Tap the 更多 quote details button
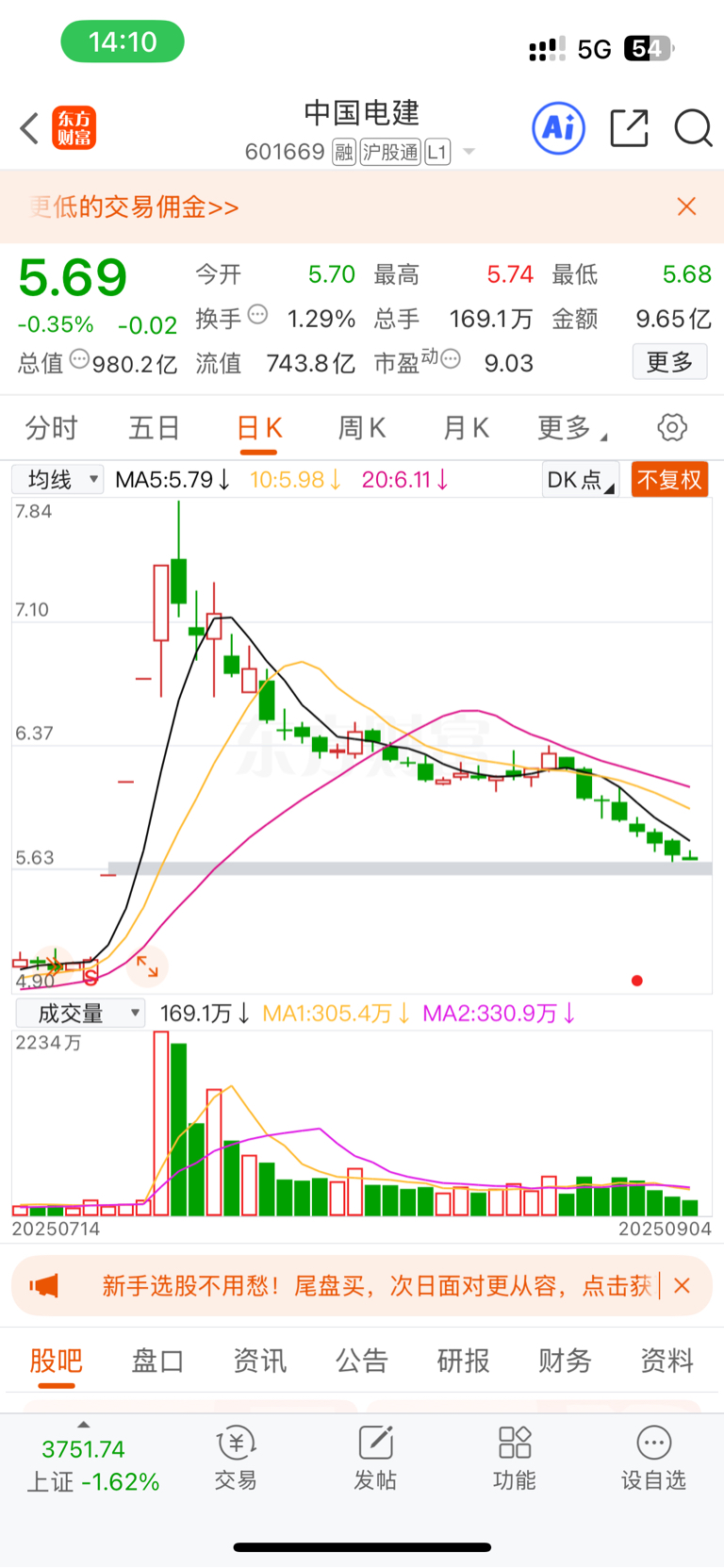The width and height of the screenshot is (724, 1568). (669, 362)
